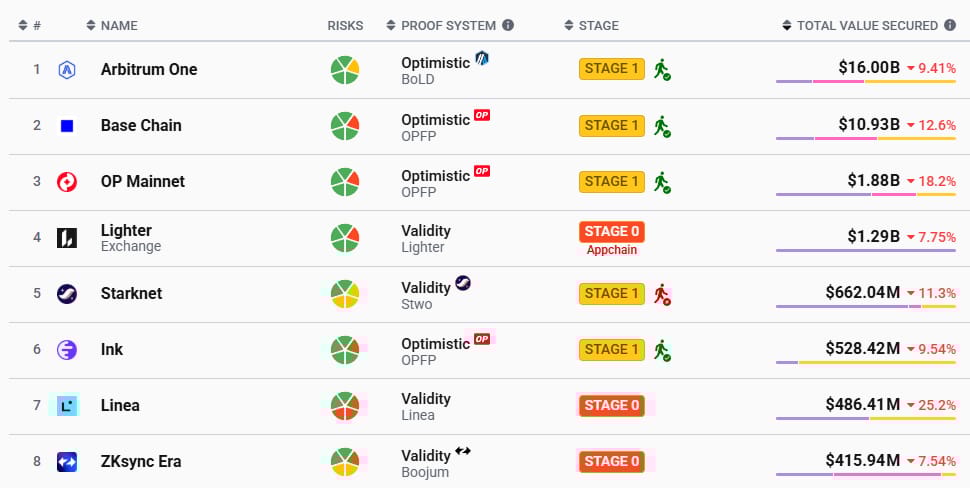Open the Total Value Secured info icon

[x=950, y=25]
